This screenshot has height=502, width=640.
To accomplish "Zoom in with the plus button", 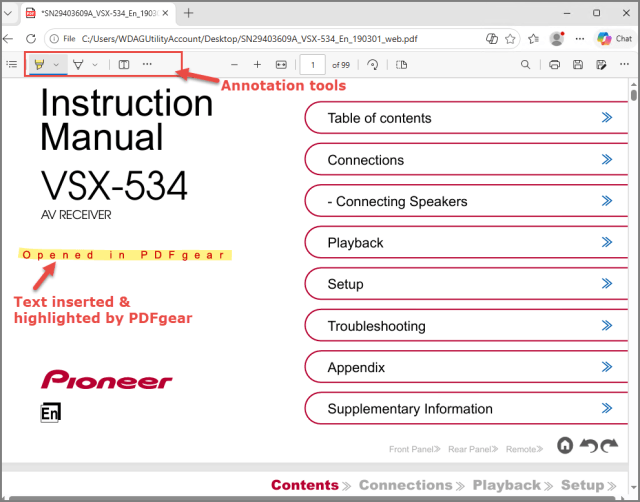I will 257,64.
